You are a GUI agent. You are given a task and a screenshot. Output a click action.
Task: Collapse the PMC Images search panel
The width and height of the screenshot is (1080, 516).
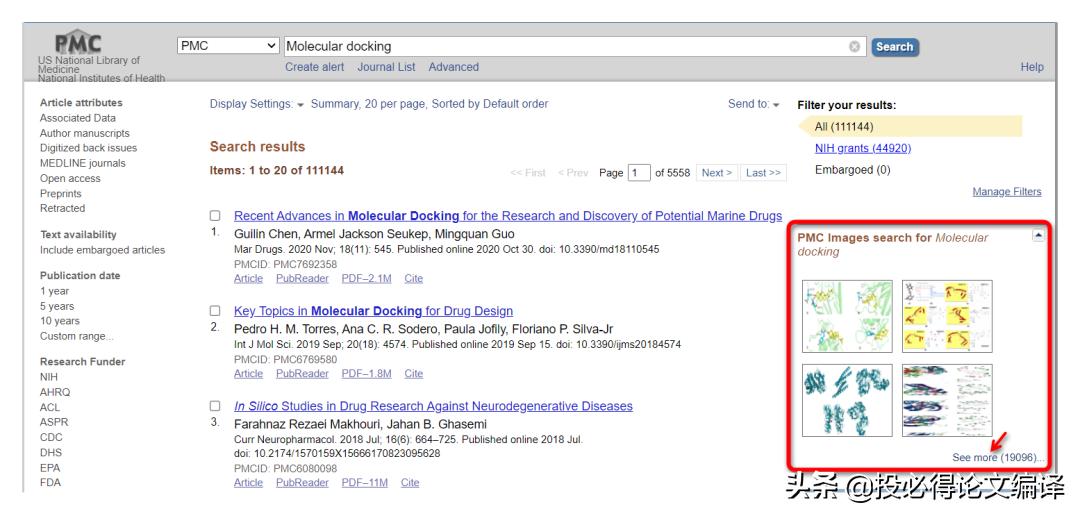point(1039,236)
